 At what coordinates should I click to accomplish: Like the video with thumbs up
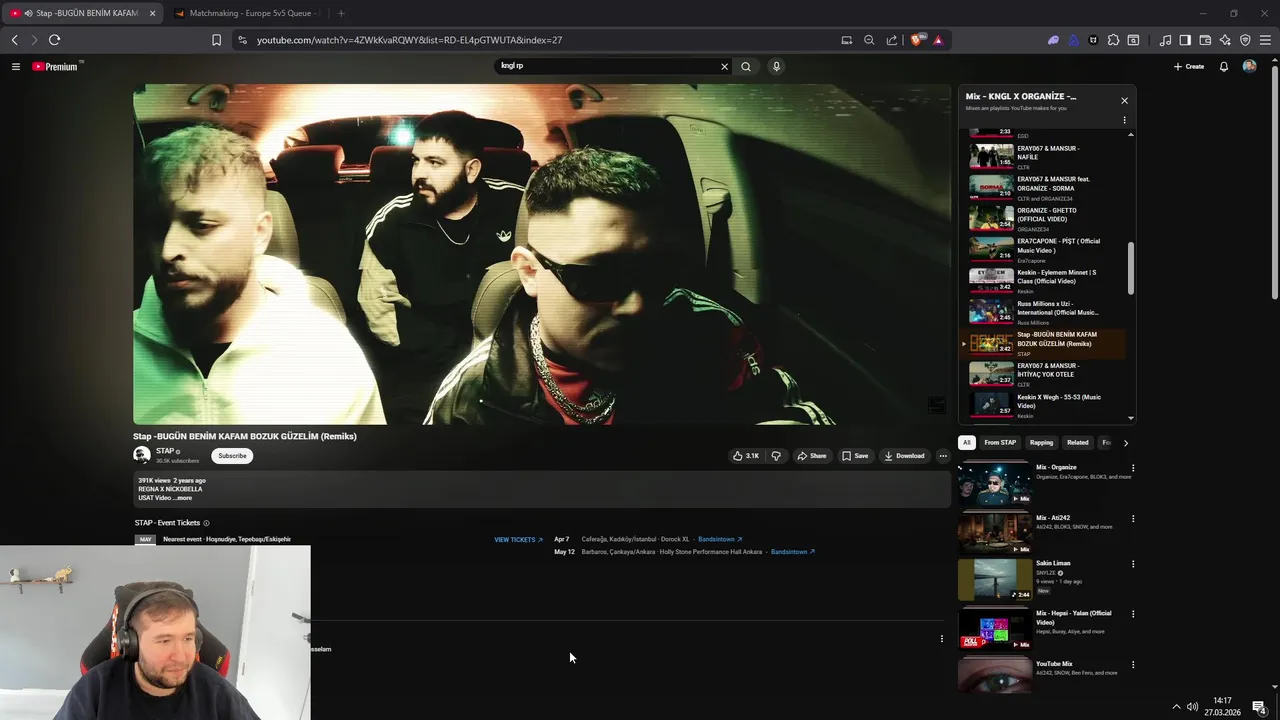pyautogui.click(x=746, y=456)
